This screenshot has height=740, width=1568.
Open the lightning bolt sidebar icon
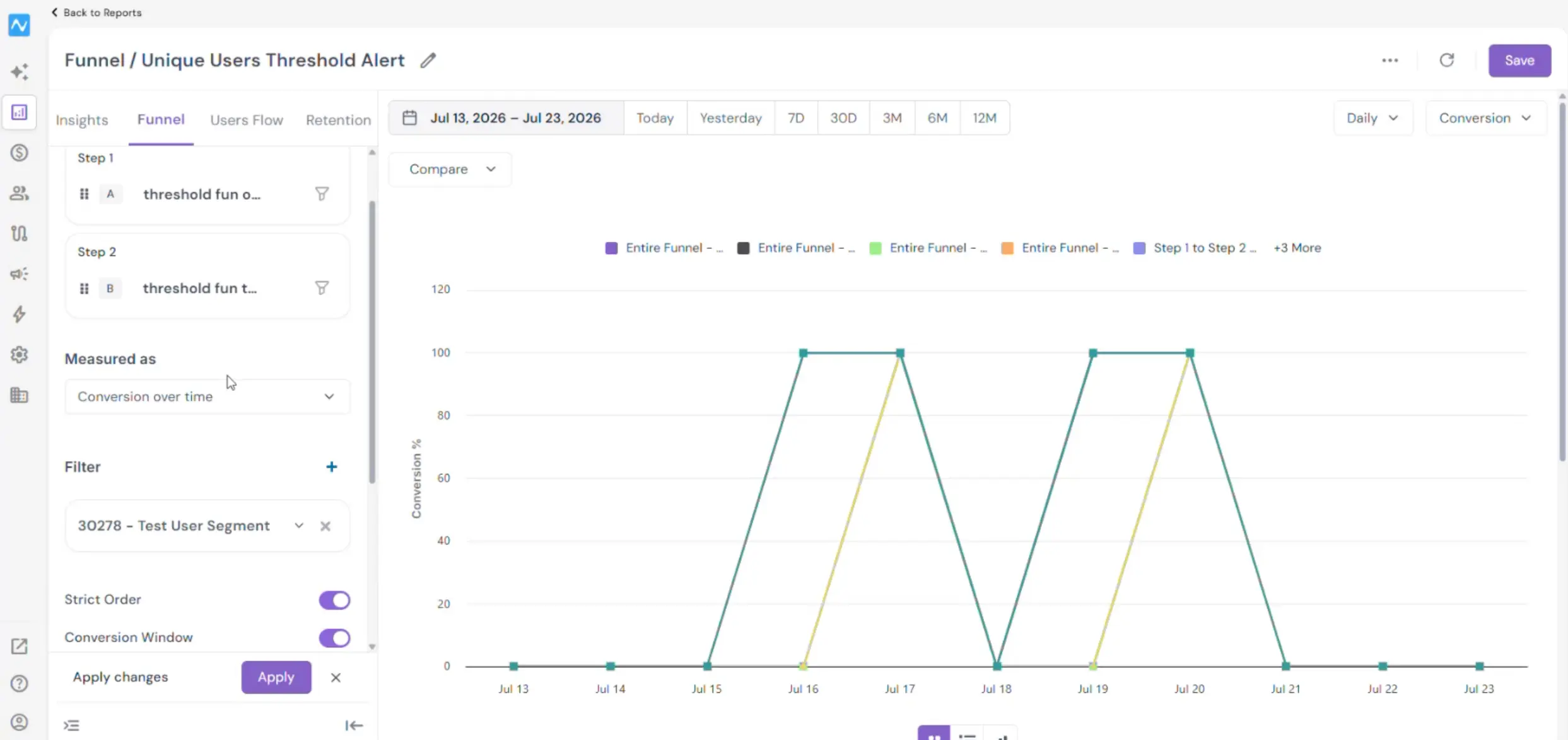pyautogui.click(x=19, y=314)
